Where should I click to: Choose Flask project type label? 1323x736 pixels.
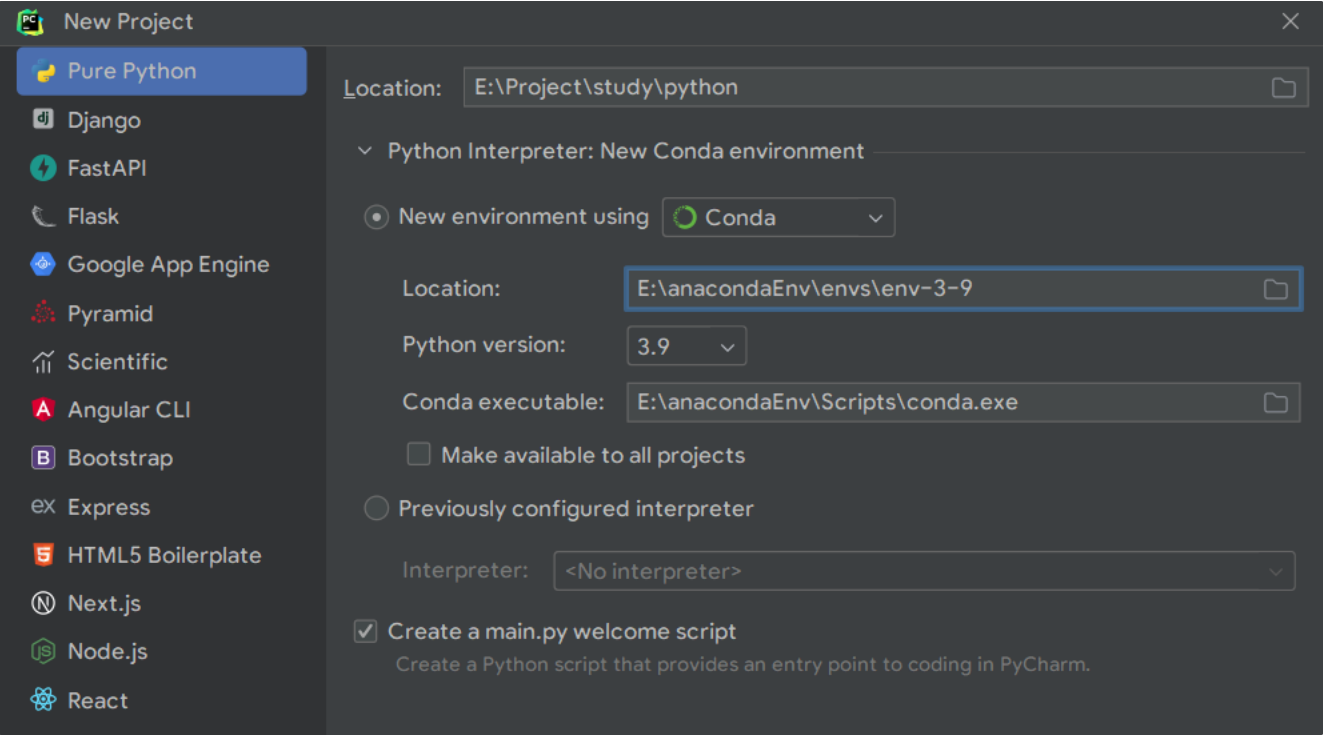coord(93,217)
